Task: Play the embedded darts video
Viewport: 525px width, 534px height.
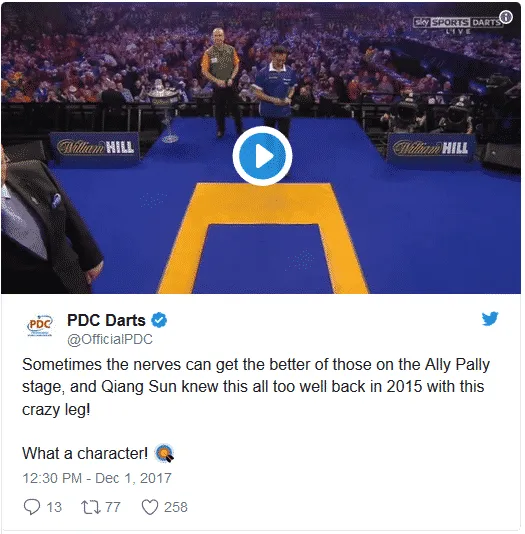Action: coord(262,156)
